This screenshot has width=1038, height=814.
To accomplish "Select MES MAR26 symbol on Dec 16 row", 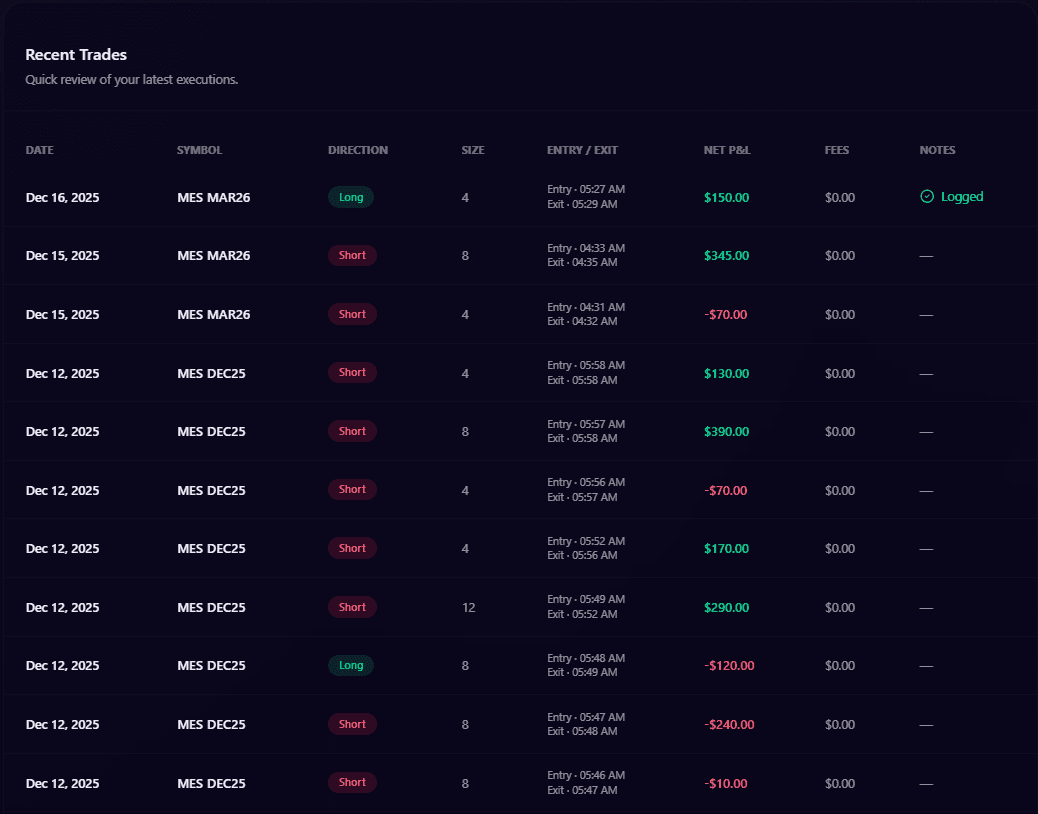I will point(213,197).
